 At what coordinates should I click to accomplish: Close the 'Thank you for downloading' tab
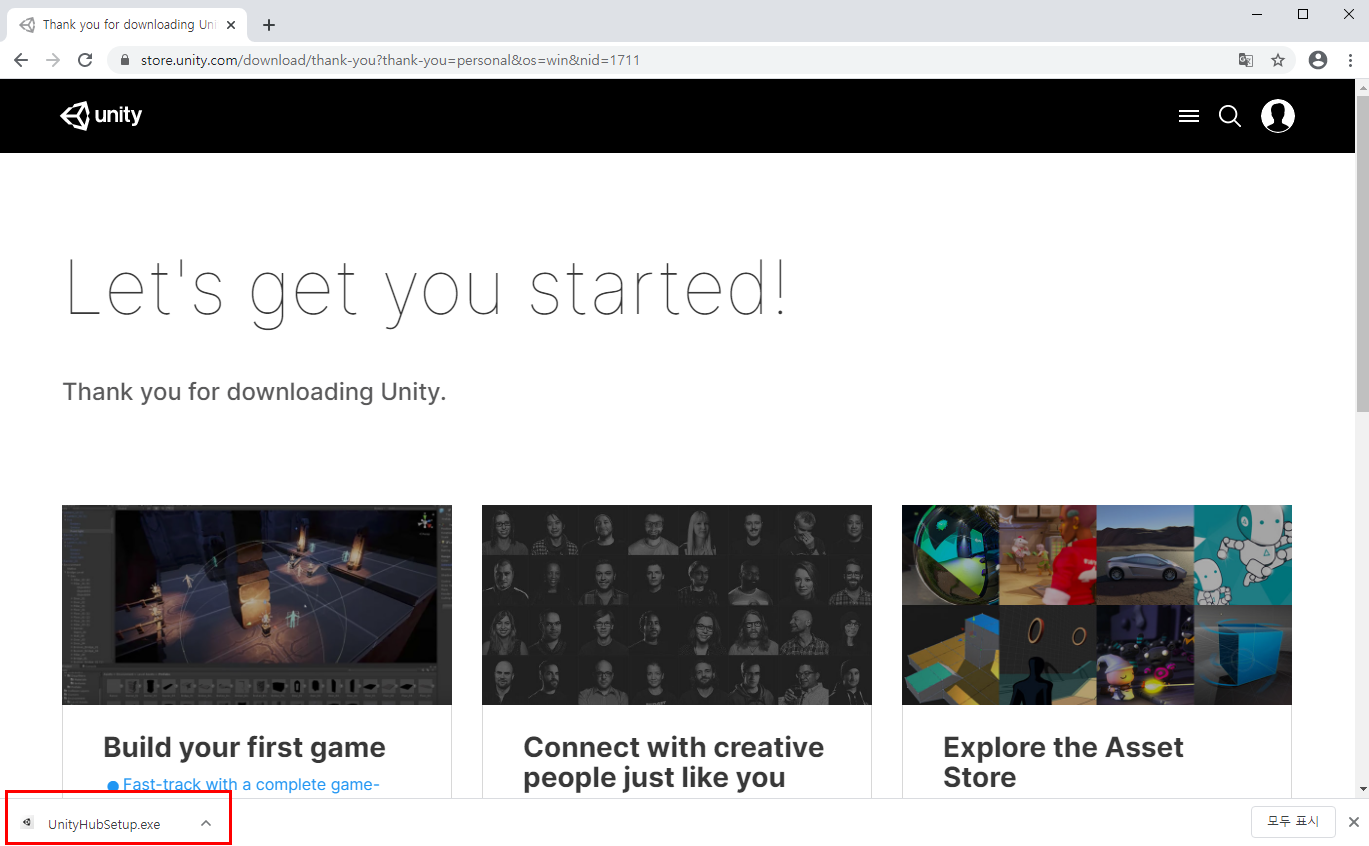(x=231, y=25)
